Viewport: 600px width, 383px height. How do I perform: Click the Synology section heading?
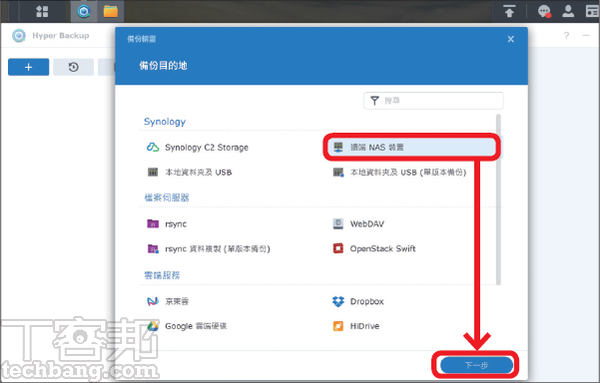coord(165,122)
